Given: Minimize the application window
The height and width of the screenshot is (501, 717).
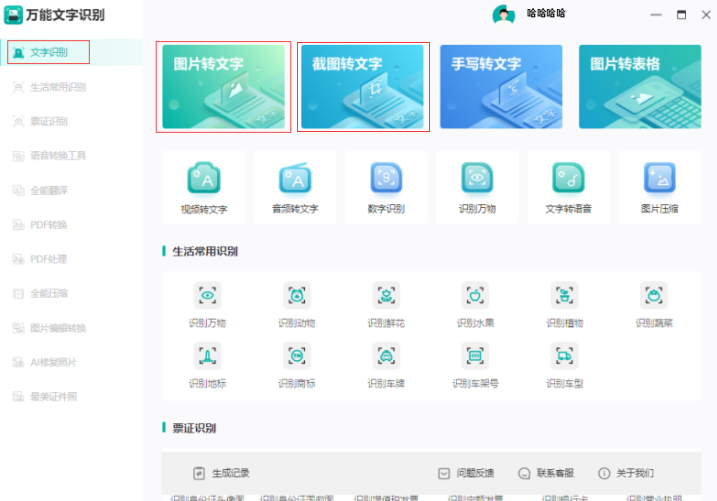Looking at the screenshot, I should pyautogui.click(x=656, y=15).
